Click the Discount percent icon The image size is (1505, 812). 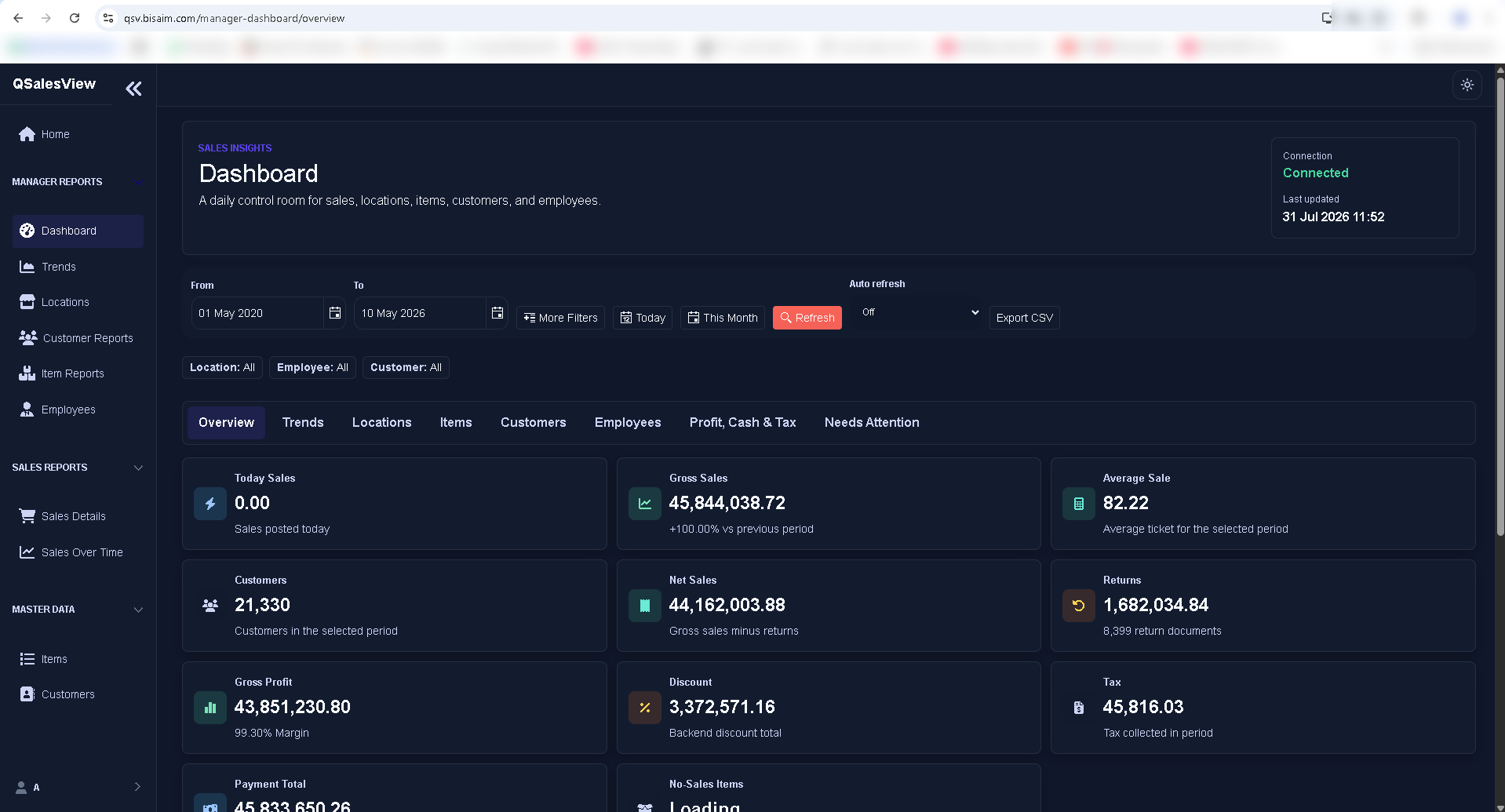click(x=645, y=708)
